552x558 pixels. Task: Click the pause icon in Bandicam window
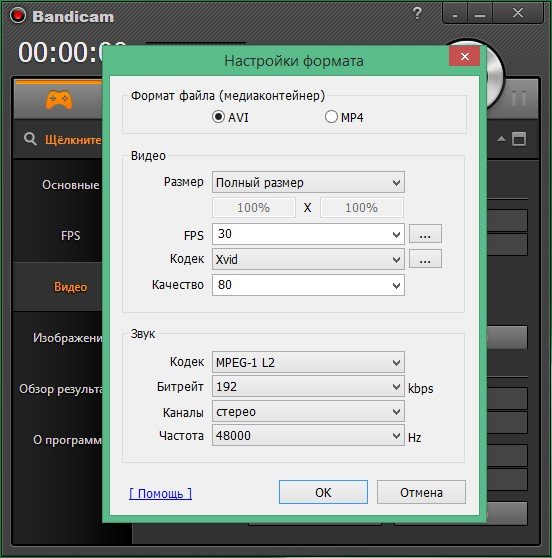[x=519, y=99]
